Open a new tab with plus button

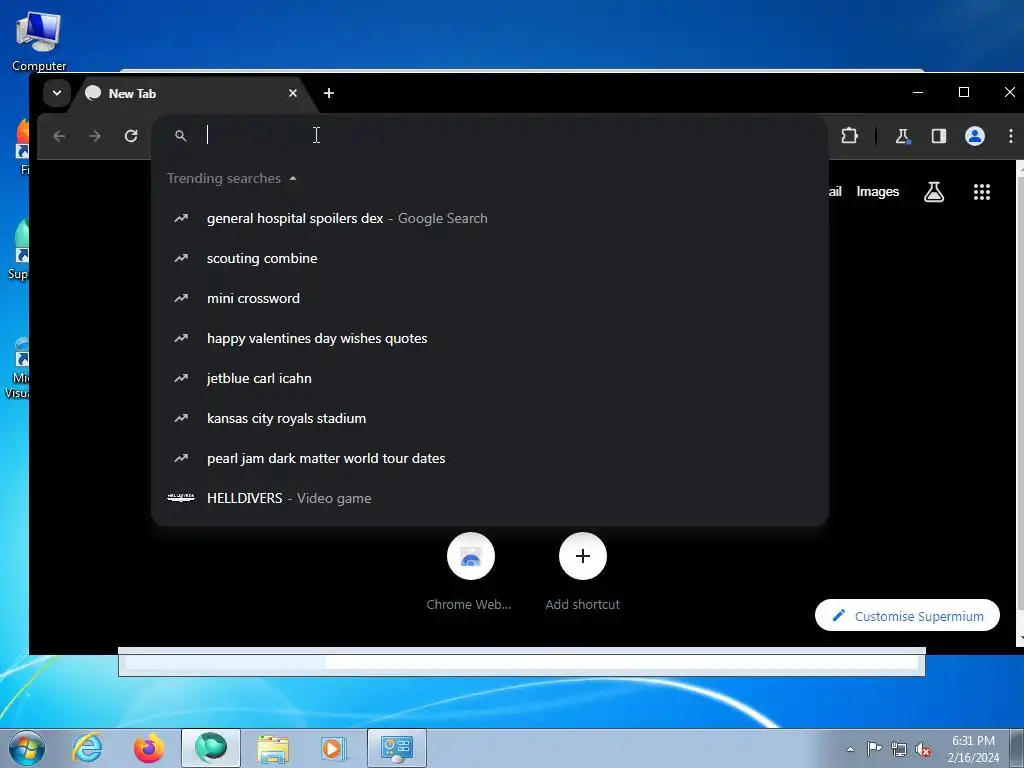point(329,93)
